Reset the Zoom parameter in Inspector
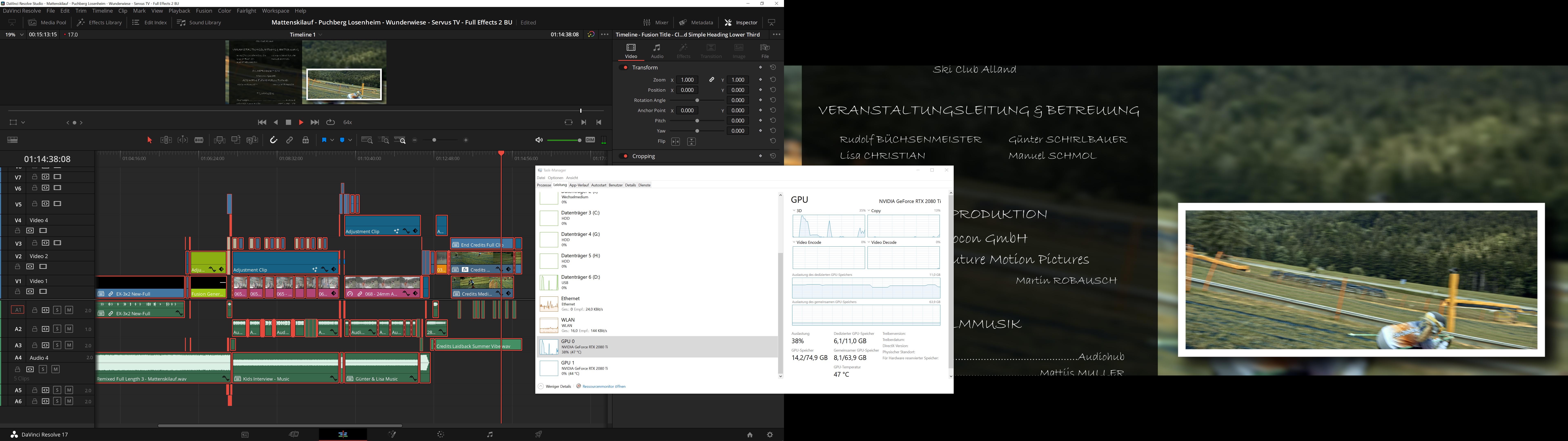 773,80
